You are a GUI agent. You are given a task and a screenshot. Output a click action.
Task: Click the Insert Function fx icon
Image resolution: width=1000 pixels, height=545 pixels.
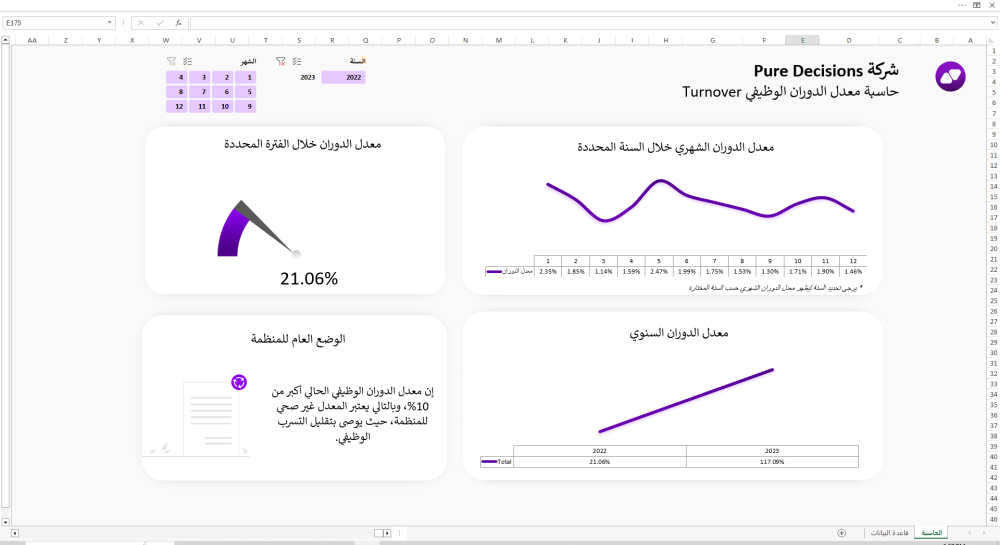pos(177,22)
